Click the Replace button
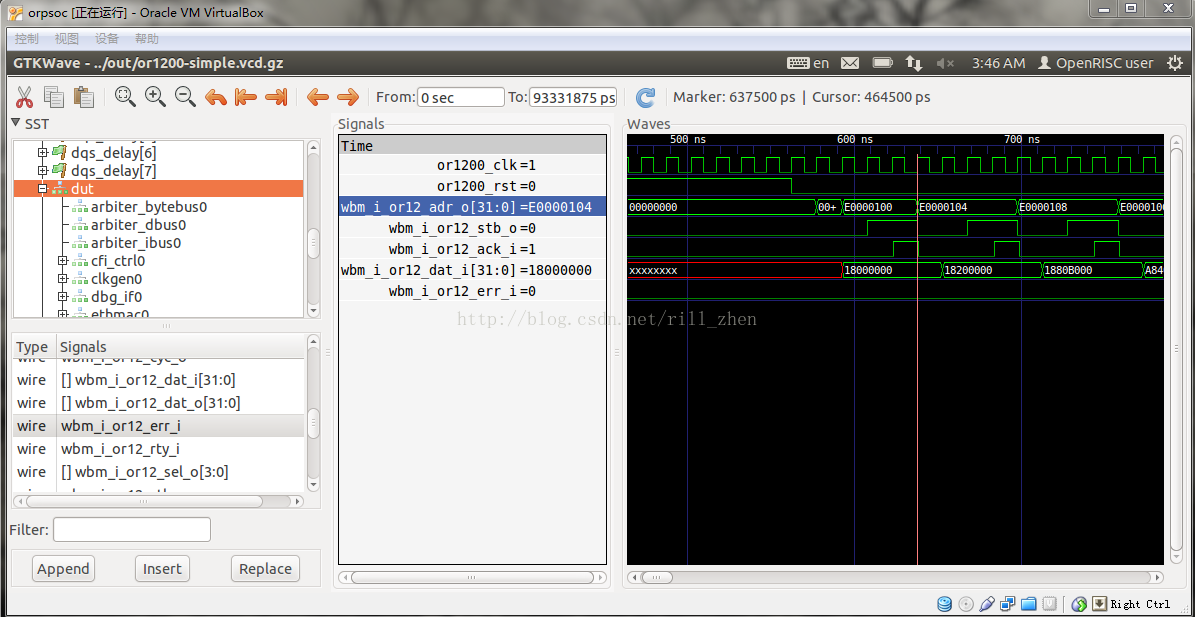Viewport: 1195px width, 617px height. coord(265,568)
